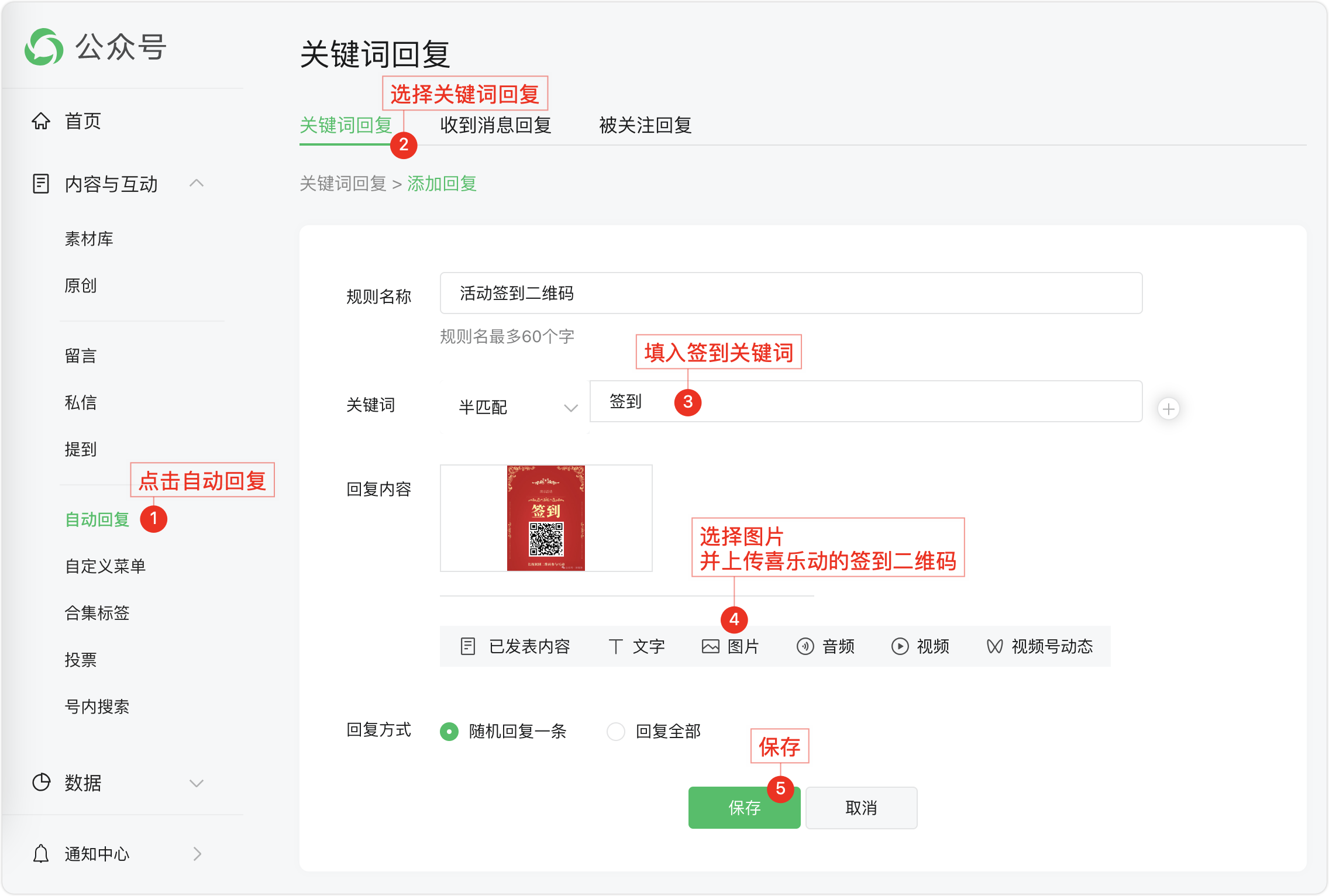Click the 规则名称 input field
The image size is (1329, 896).
[x=791, y=293]
